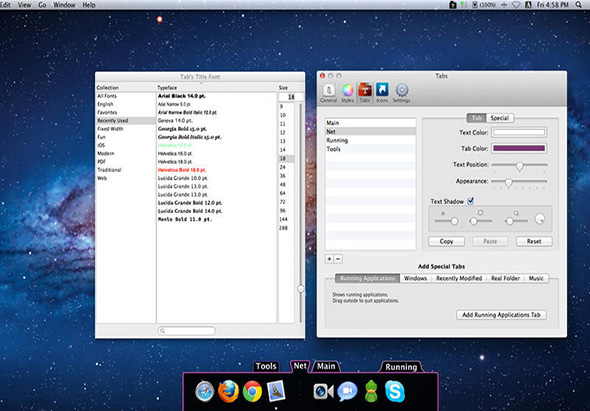Toggle the Text Shadow checkbox

click(x=470, y=201)
